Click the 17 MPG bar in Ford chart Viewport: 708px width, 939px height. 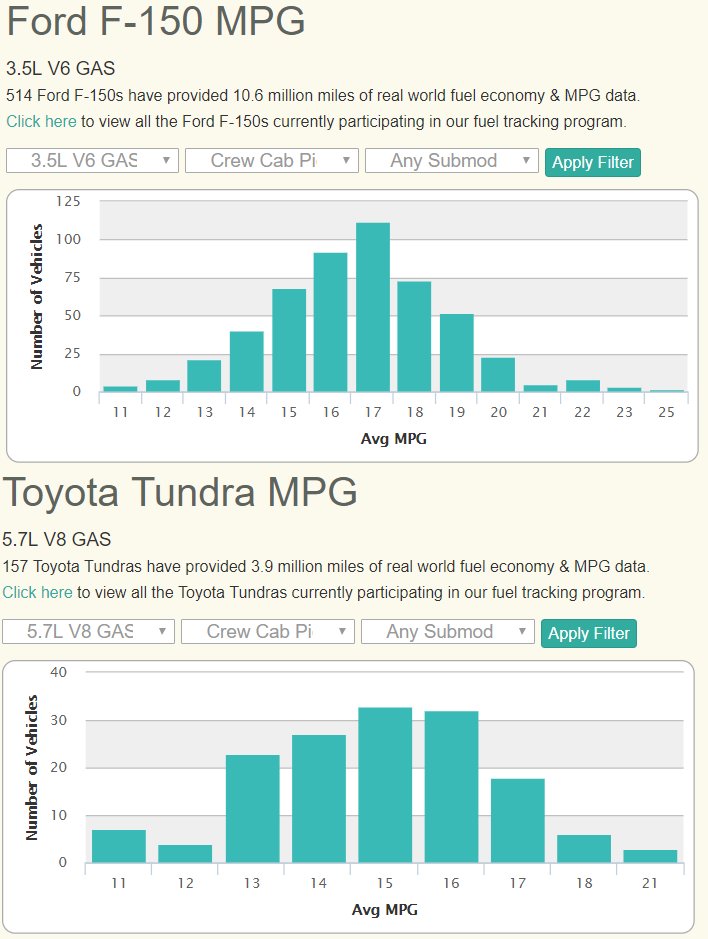(373, 307)
